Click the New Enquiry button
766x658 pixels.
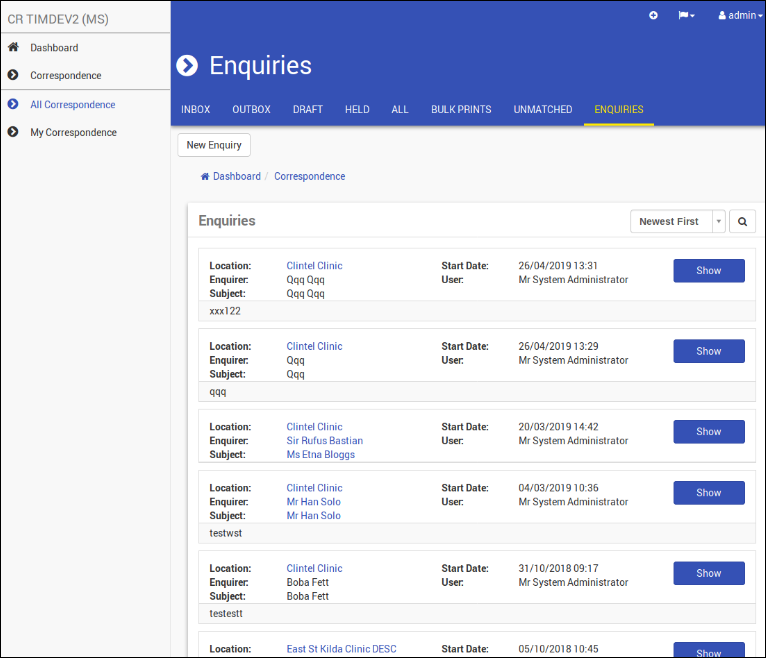point(214,145)
